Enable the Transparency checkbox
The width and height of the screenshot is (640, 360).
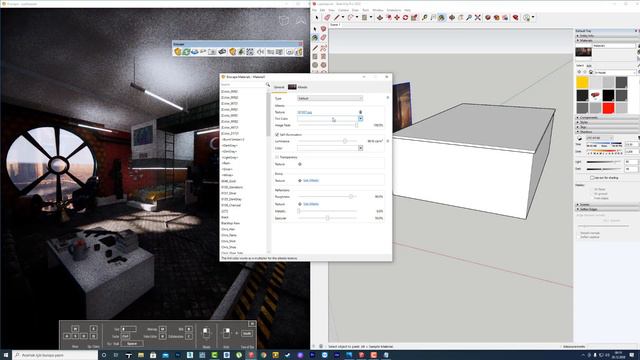pyautogui.click(x=277, y=157)
